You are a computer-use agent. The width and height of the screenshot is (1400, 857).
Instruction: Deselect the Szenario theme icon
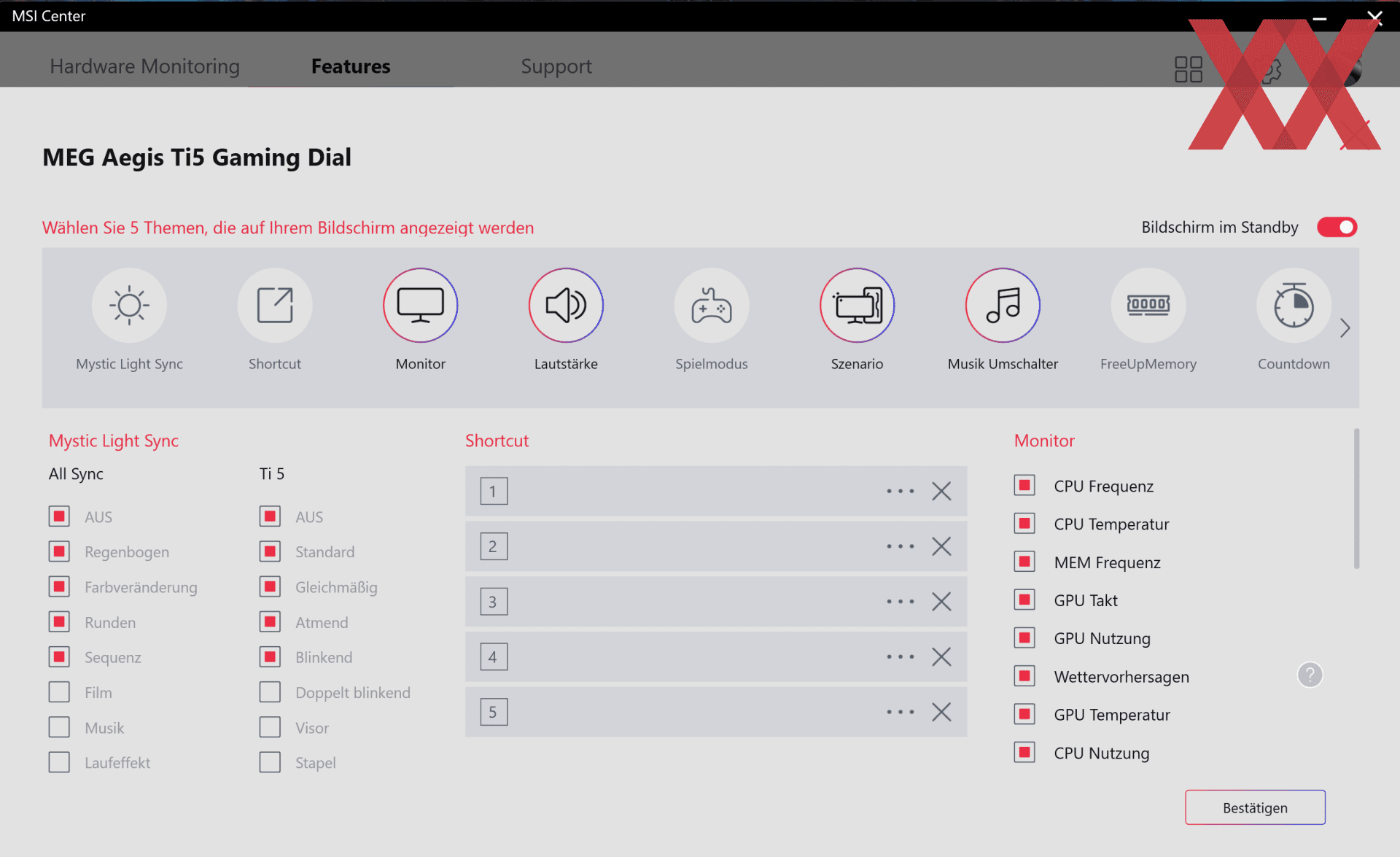[857, 305]
